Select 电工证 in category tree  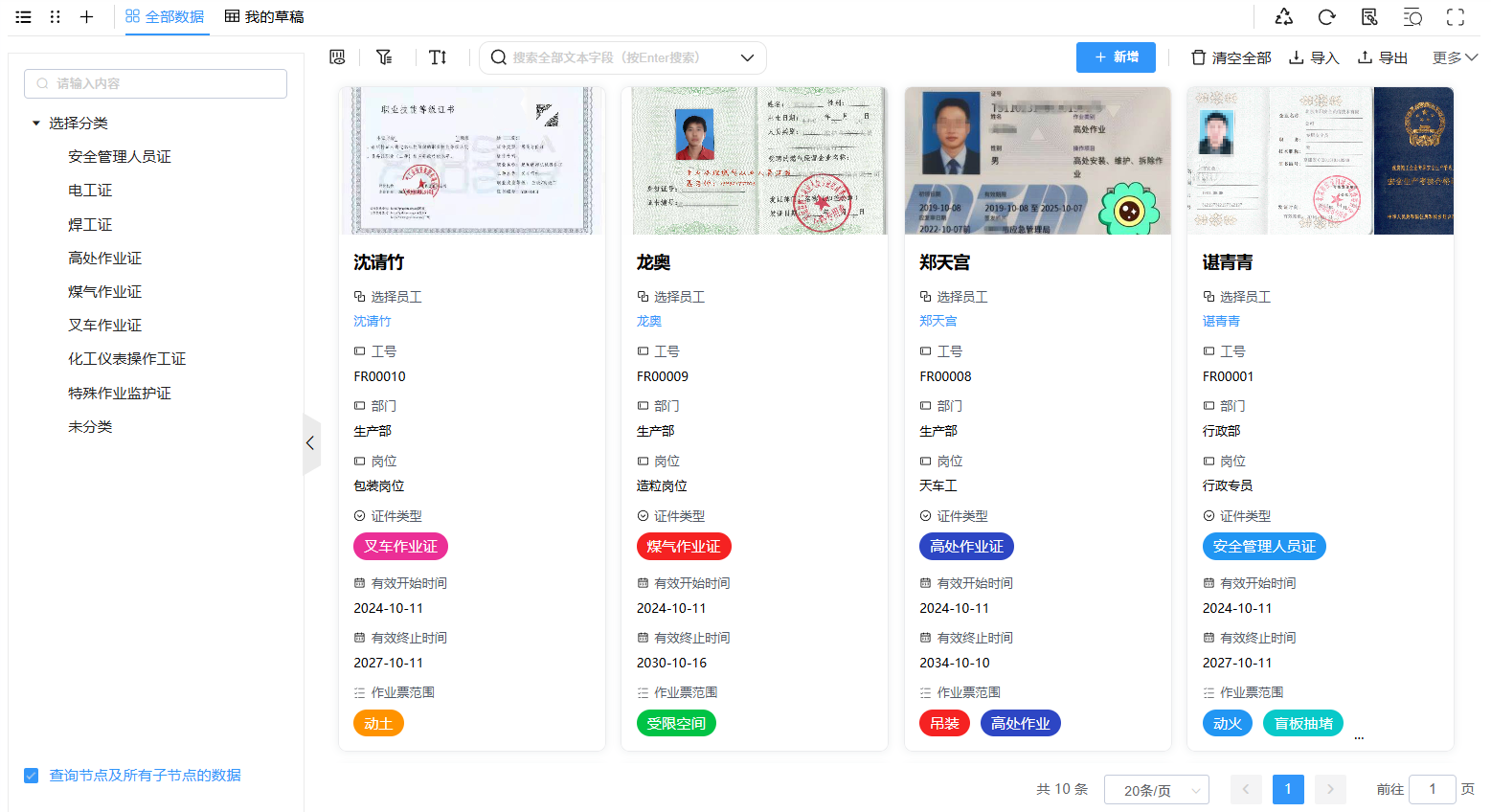(x=90, y=191)
